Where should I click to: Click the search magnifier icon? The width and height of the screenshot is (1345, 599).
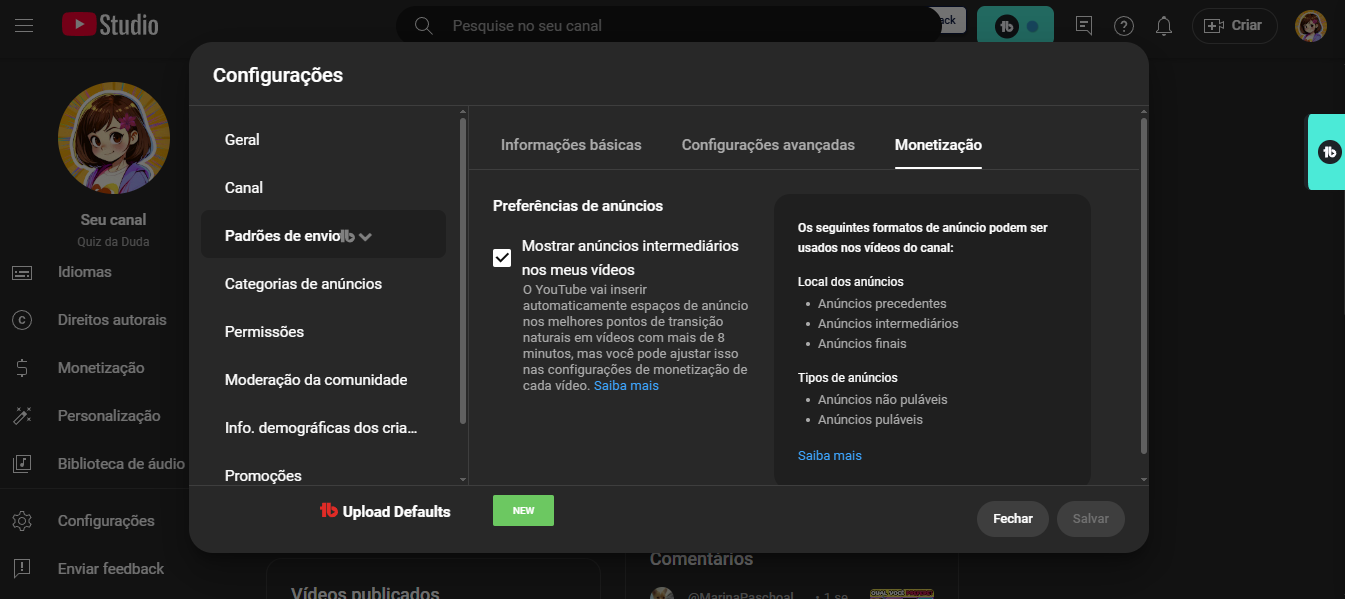[x=424, y=25]
